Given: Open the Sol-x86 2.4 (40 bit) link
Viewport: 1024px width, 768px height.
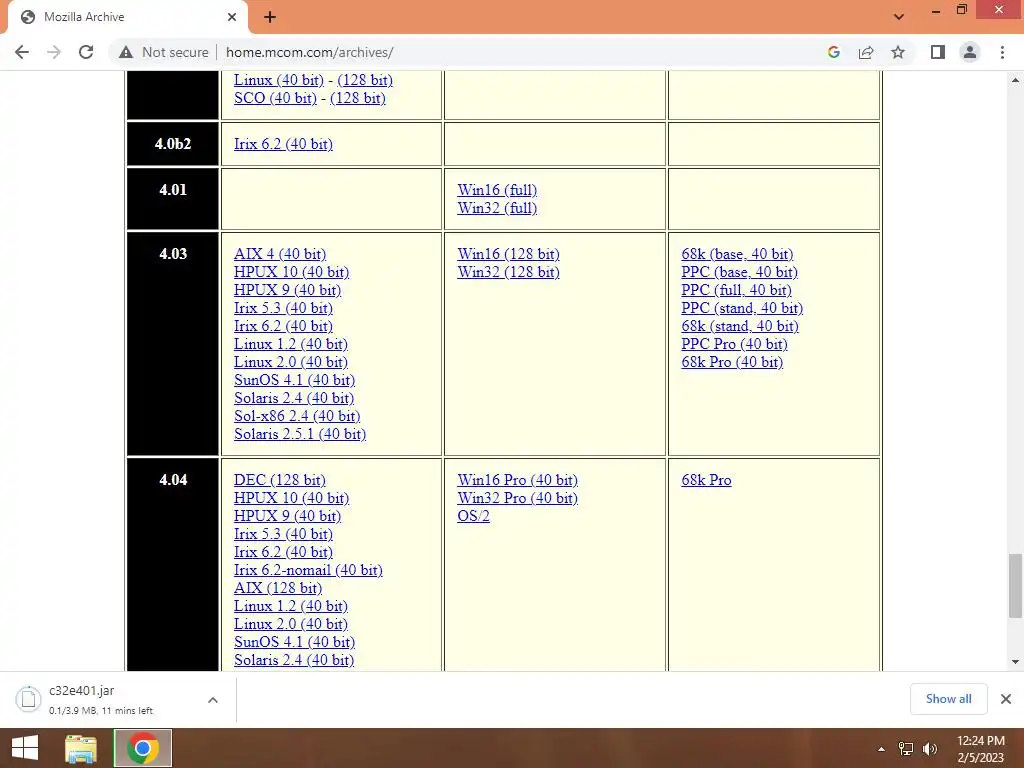Looking at the screenshot, I should 297,415.
